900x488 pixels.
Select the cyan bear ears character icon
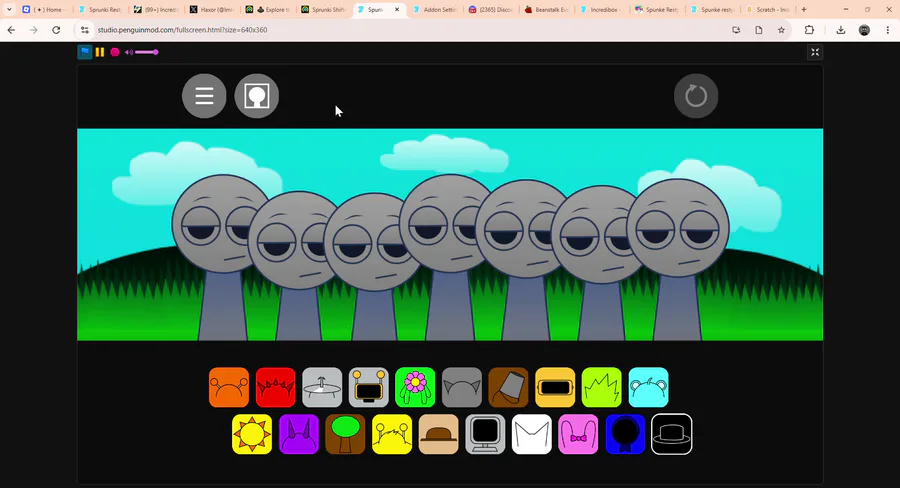pyautogui.click(x=649, y=388)
